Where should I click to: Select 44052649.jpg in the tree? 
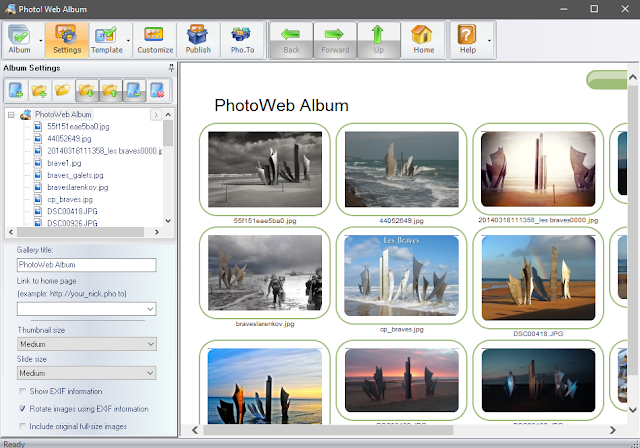(x=69, y=139)
